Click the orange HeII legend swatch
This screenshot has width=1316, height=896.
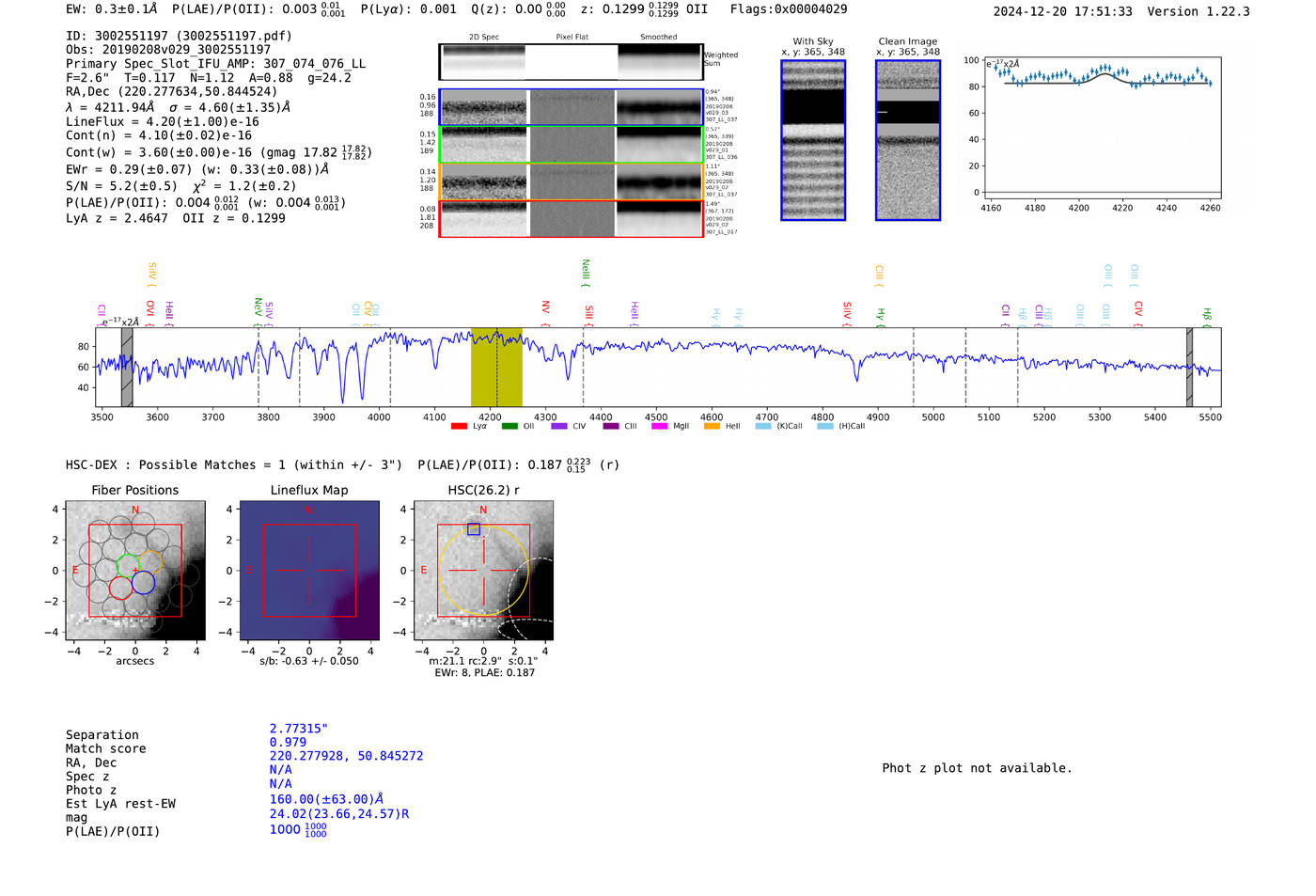pos(712,427)
